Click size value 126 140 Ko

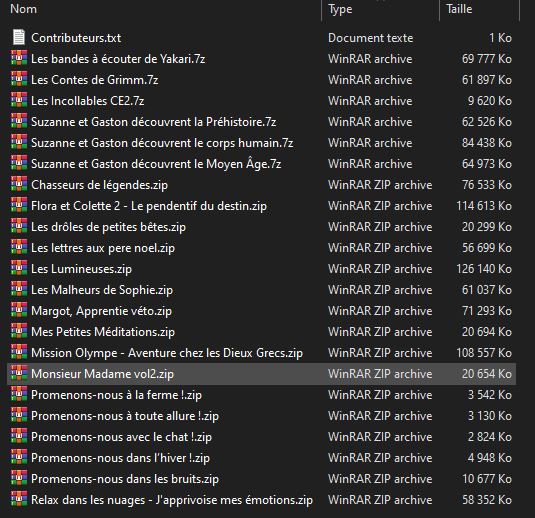tap(484, 269)
